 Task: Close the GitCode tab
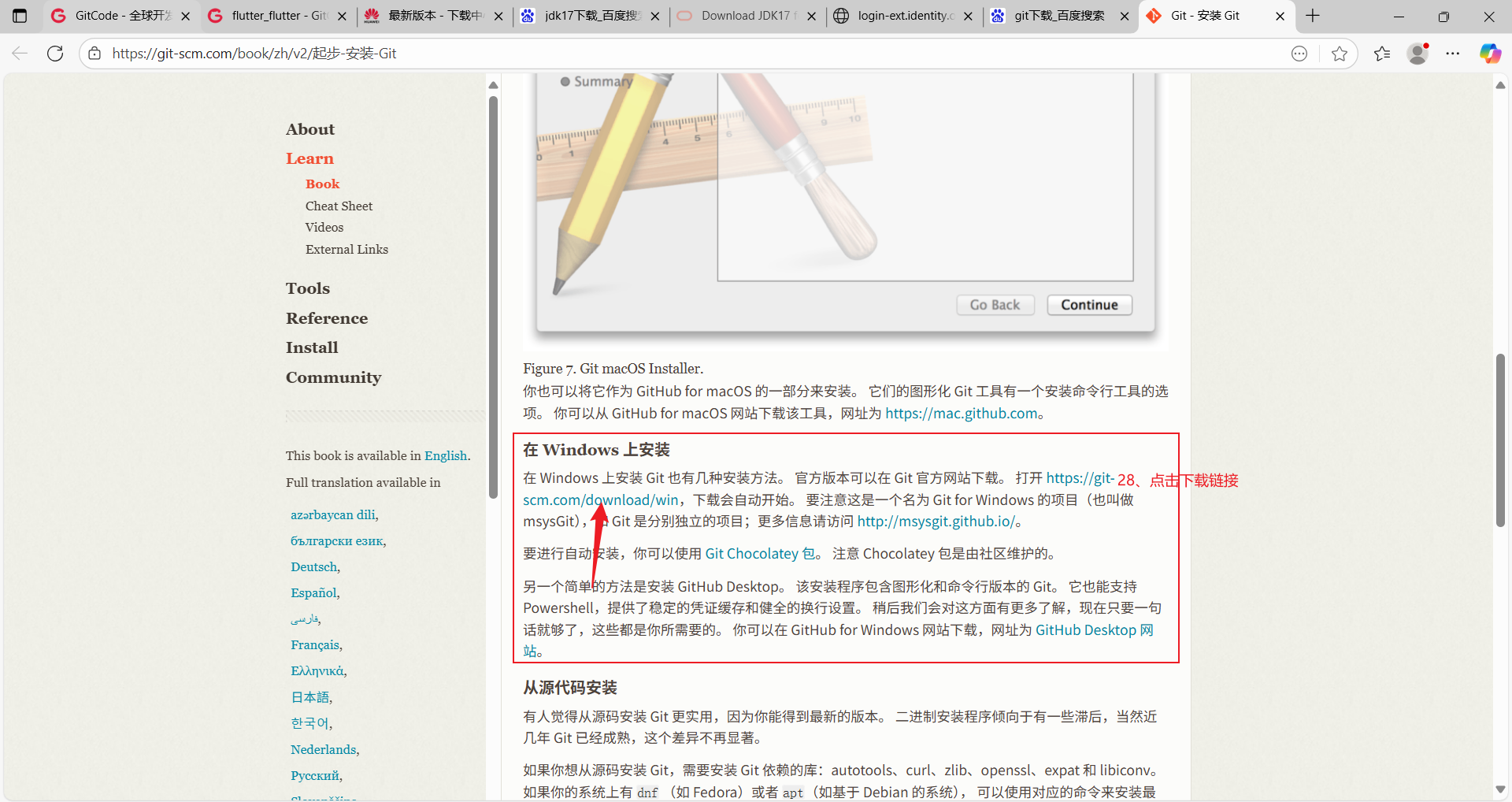tap(186, 16)
